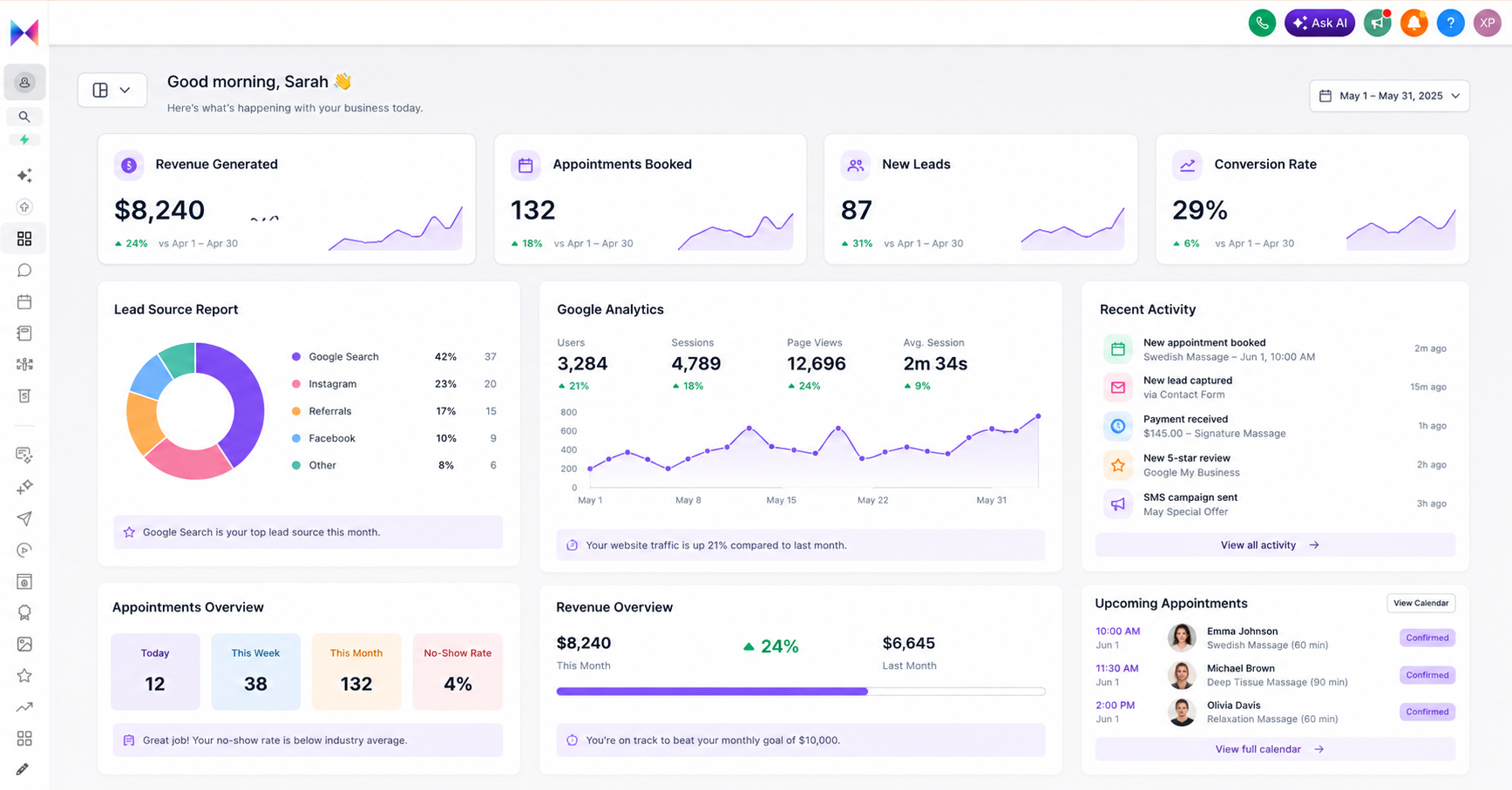The image size is (1512, 790).
Task: Open the green megaphone announcements icon
Action: [1378, 23]
